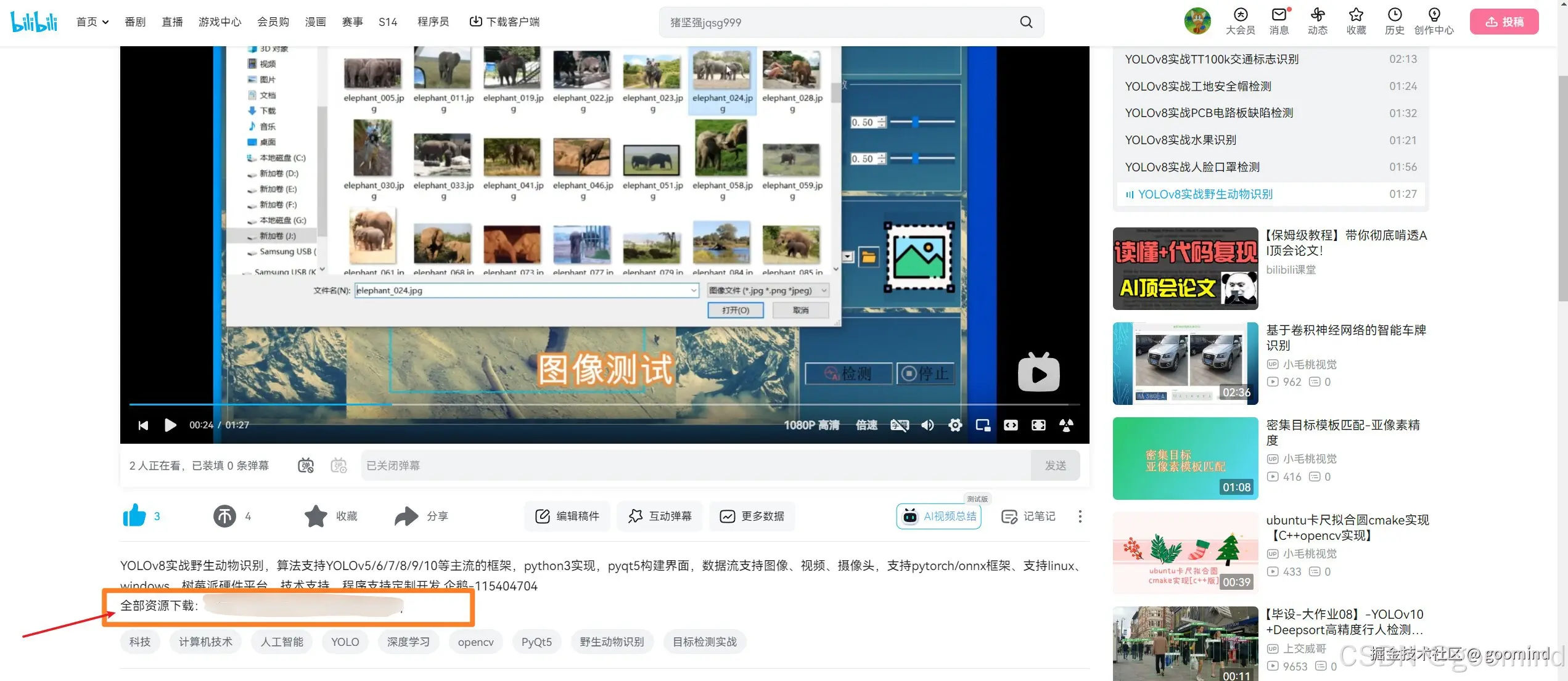This screenshot has width=1568, height=681.
Task: Add the video to favorites via star icon
Action: coord(316,516)
